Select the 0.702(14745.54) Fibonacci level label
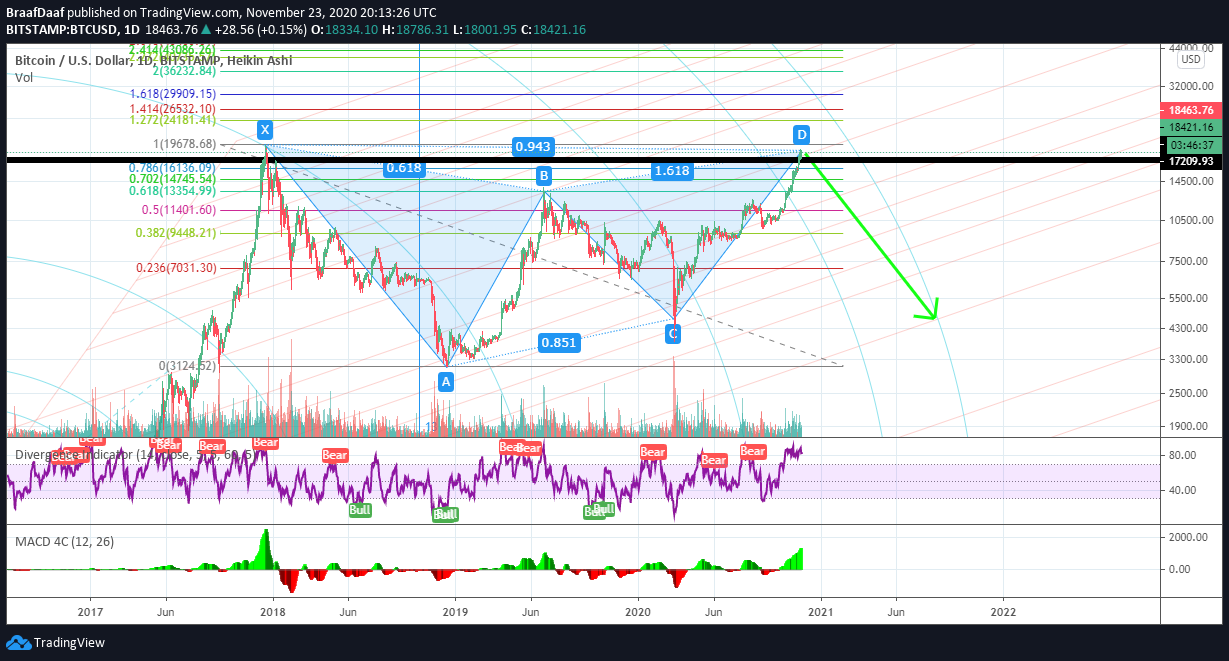 (172, 179)
